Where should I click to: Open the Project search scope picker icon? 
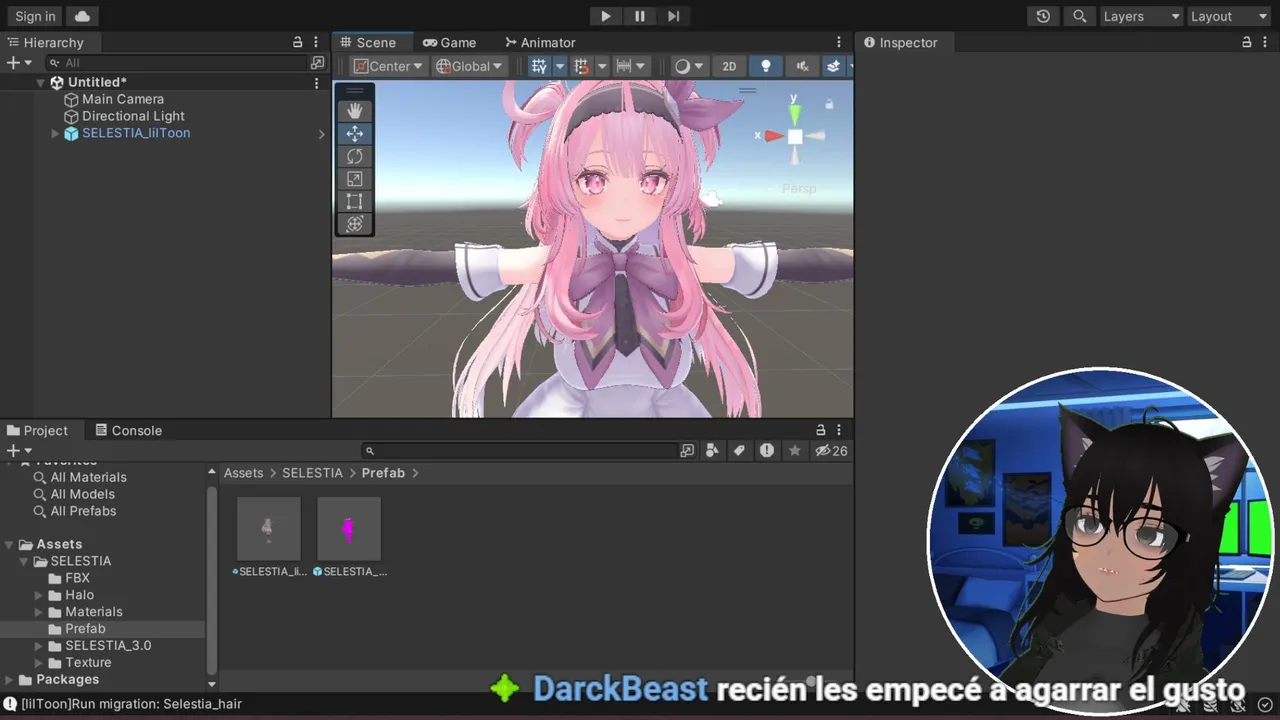pos(687,451)
